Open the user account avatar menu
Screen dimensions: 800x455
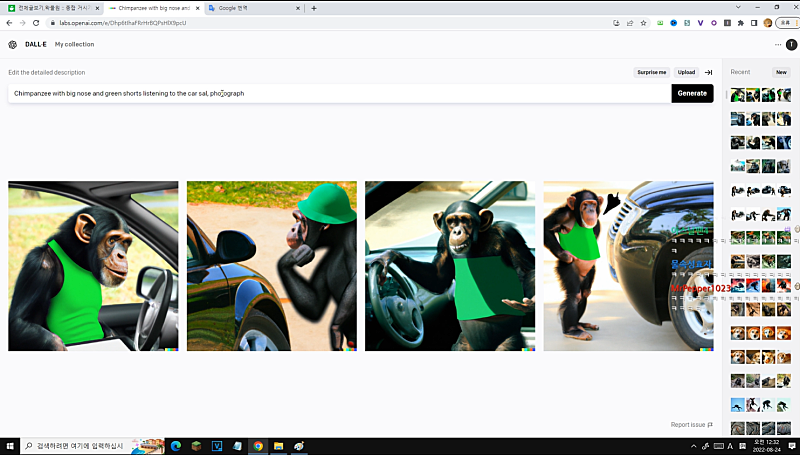791,45
